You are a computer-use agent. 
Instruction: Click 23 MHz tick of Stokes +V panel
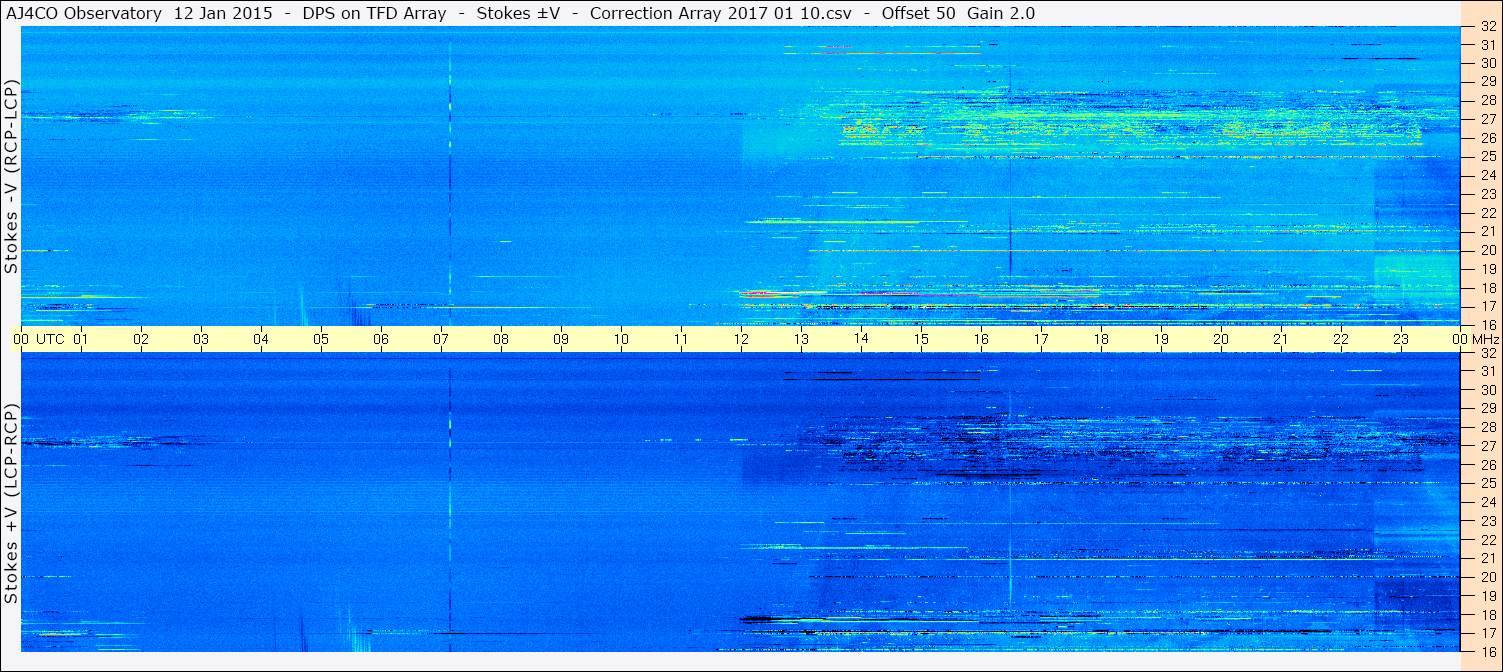(x=1488, y=521)
